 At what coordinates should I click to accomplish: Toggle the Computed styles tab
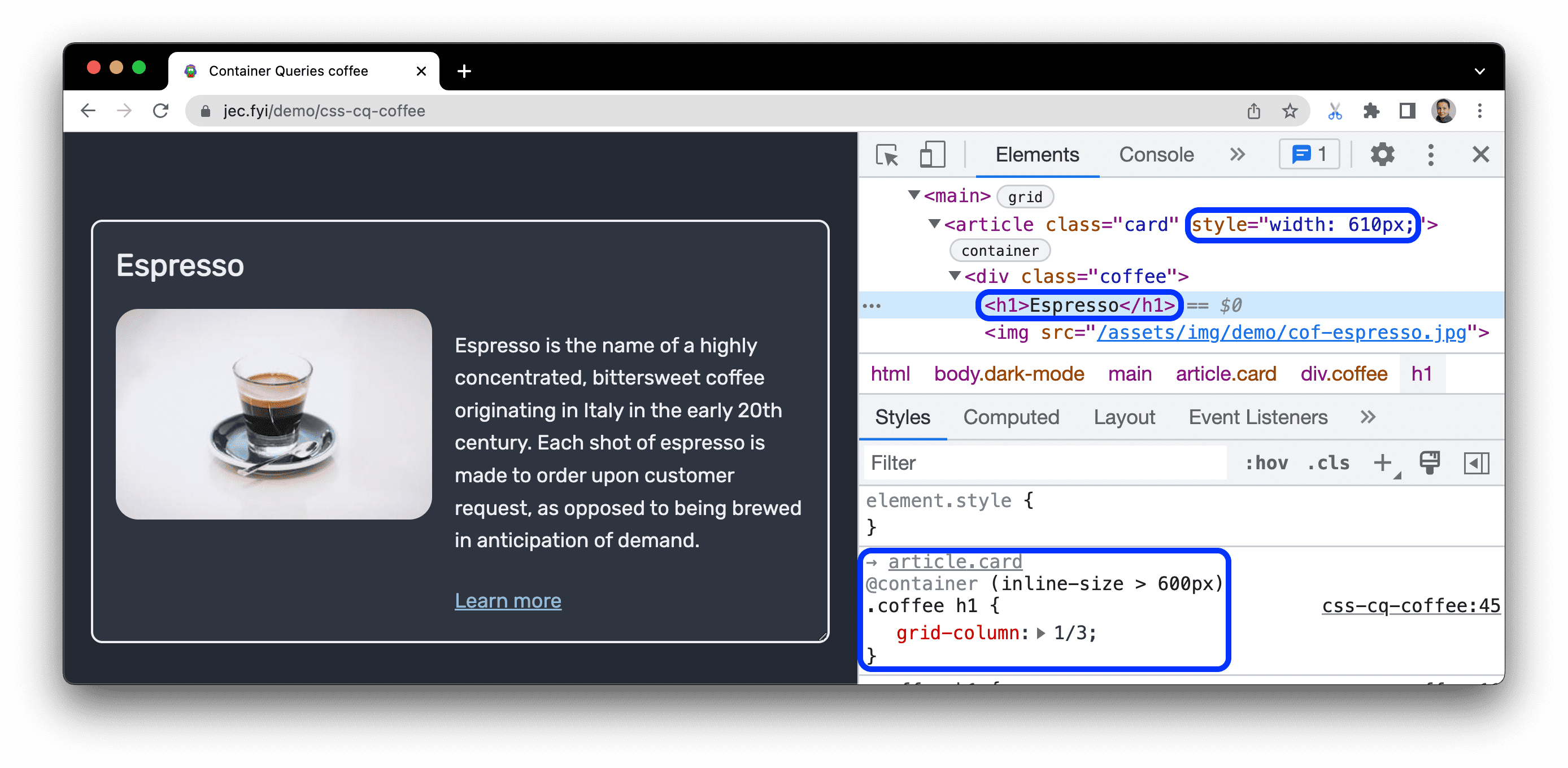pyautogui.click(x=1009, y=418)
